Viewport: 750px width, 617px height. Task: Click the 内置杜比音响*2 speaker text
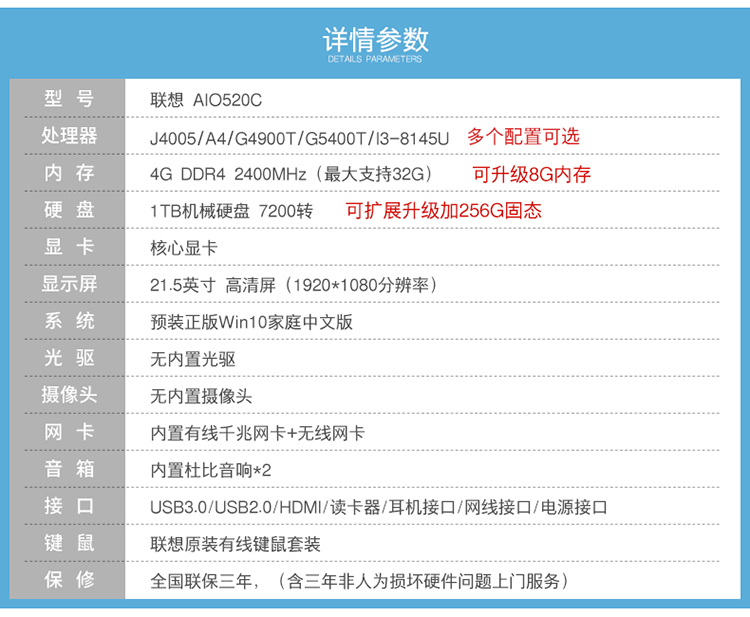(x=210, y=470)
